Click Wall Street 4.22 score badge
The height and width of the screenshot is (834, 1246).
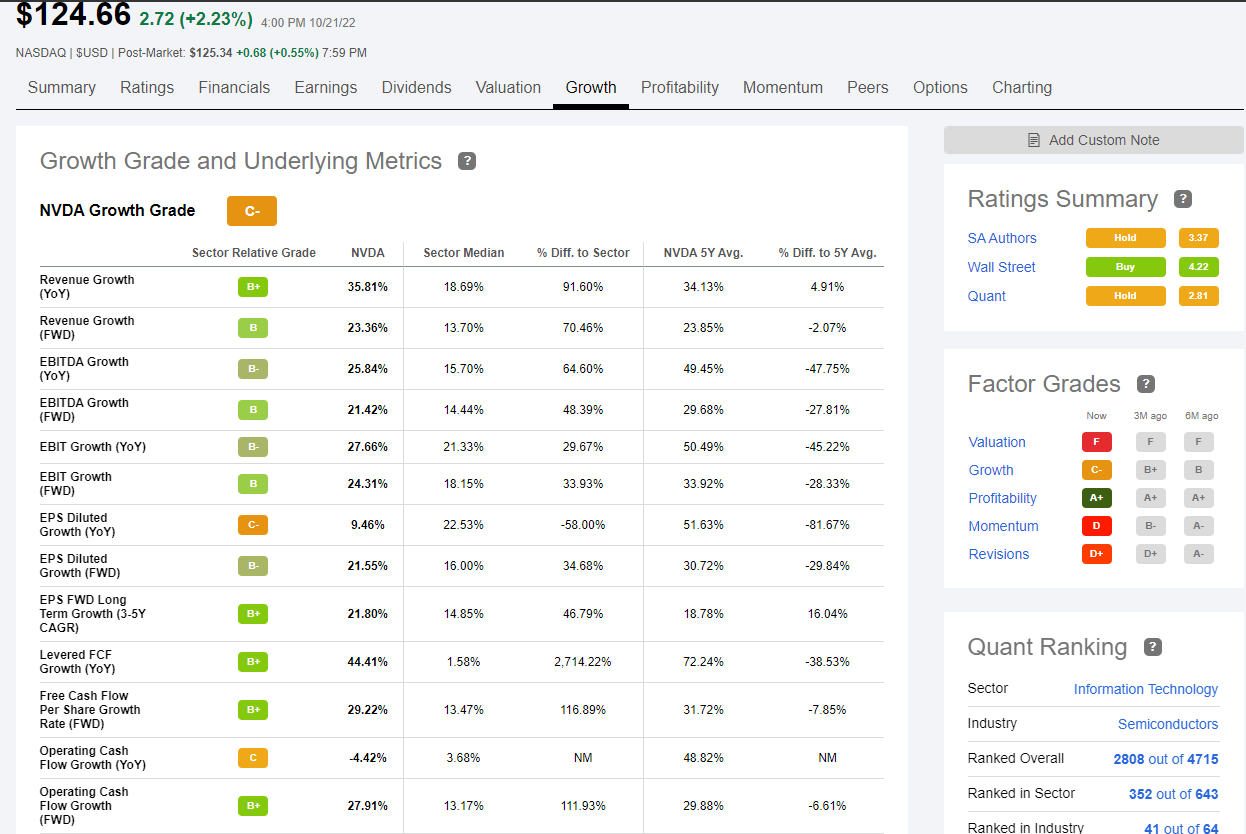pos(1199,267)
